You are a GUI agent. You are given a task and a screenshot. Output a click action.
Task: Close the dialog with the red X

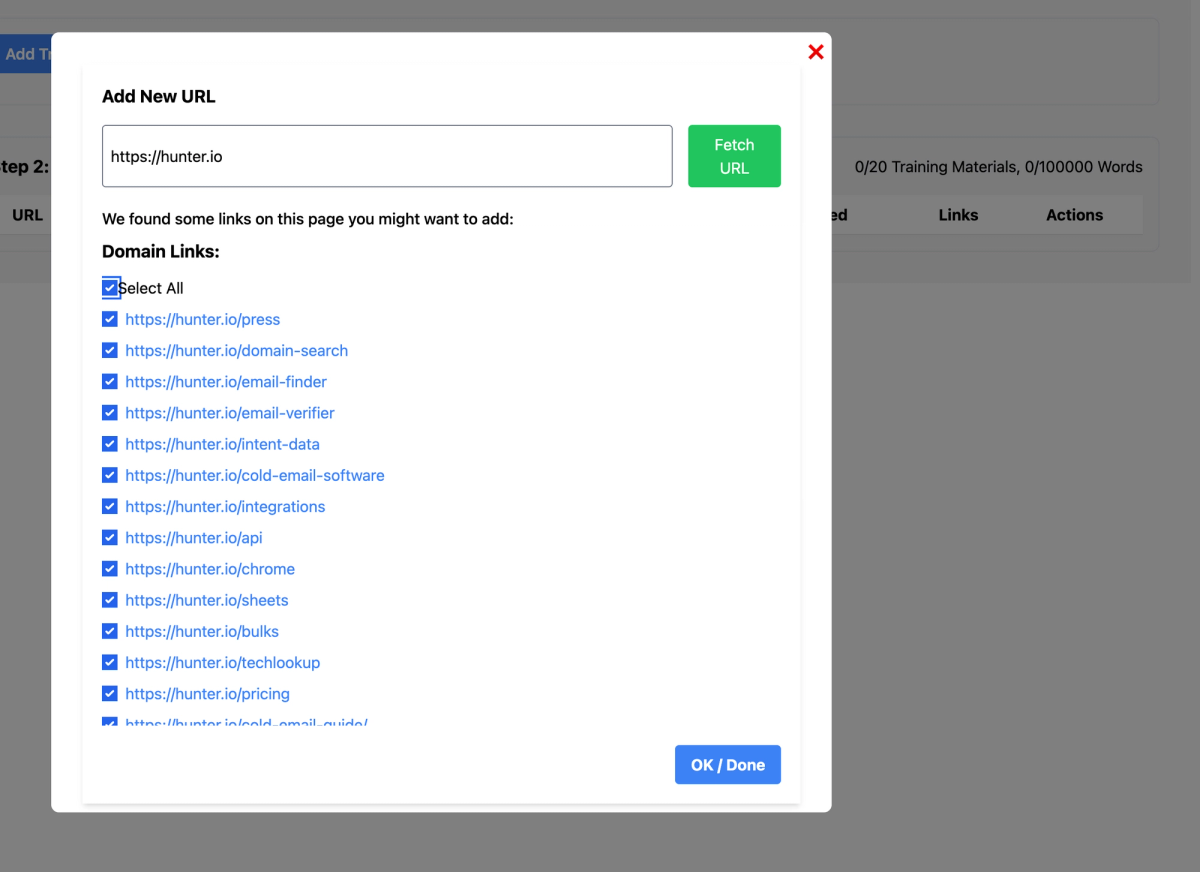coord(816,52)
